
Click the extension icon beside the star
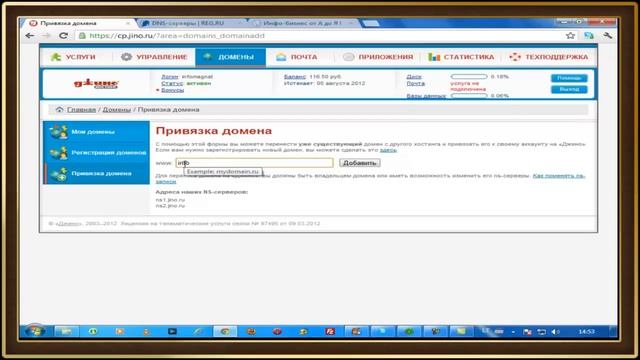(x=589, y=36)
